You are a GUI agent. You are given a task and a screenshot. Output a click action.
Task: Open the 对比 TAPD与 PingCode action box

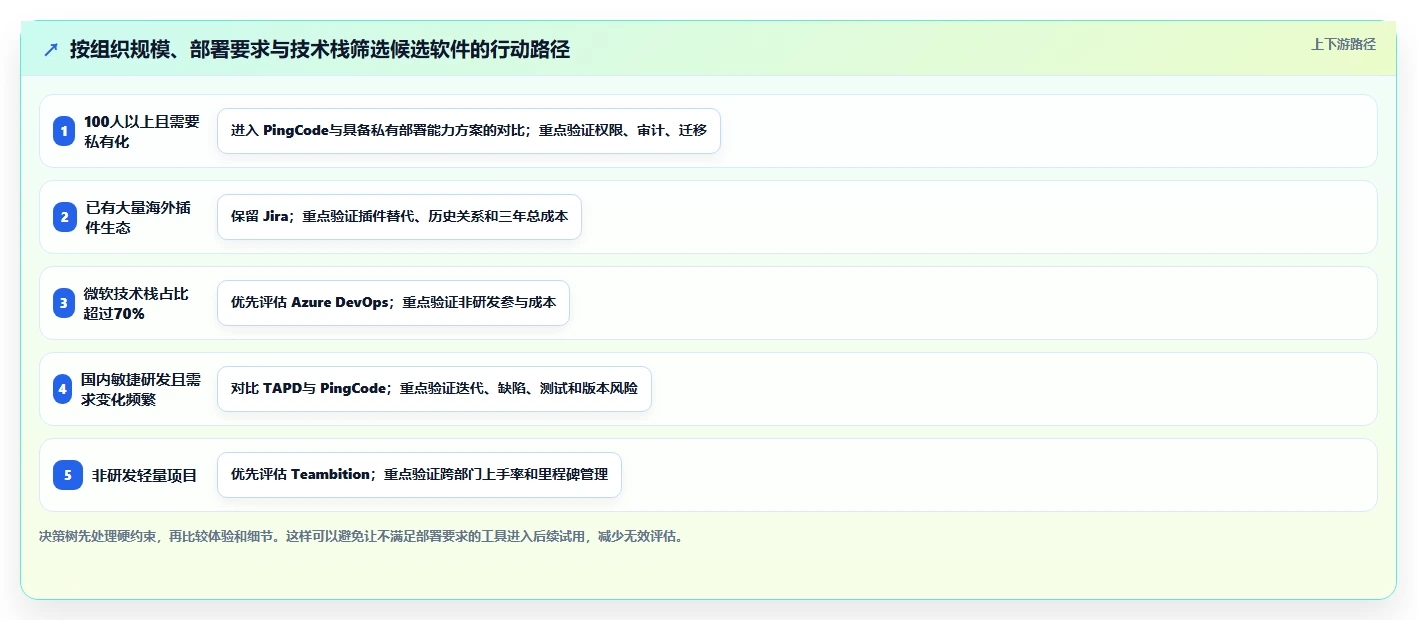[434, 389]
